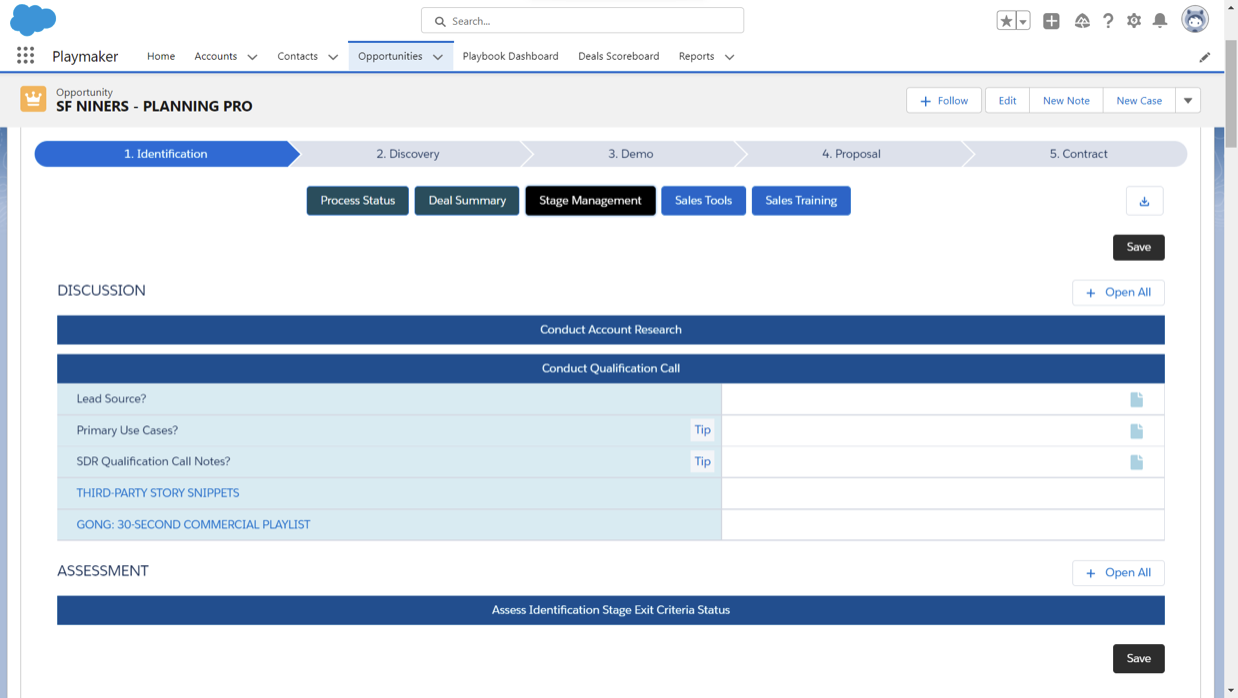Open the Process Status view
The width and height of the screenshot is (1238, 698).
coord(358,201)
